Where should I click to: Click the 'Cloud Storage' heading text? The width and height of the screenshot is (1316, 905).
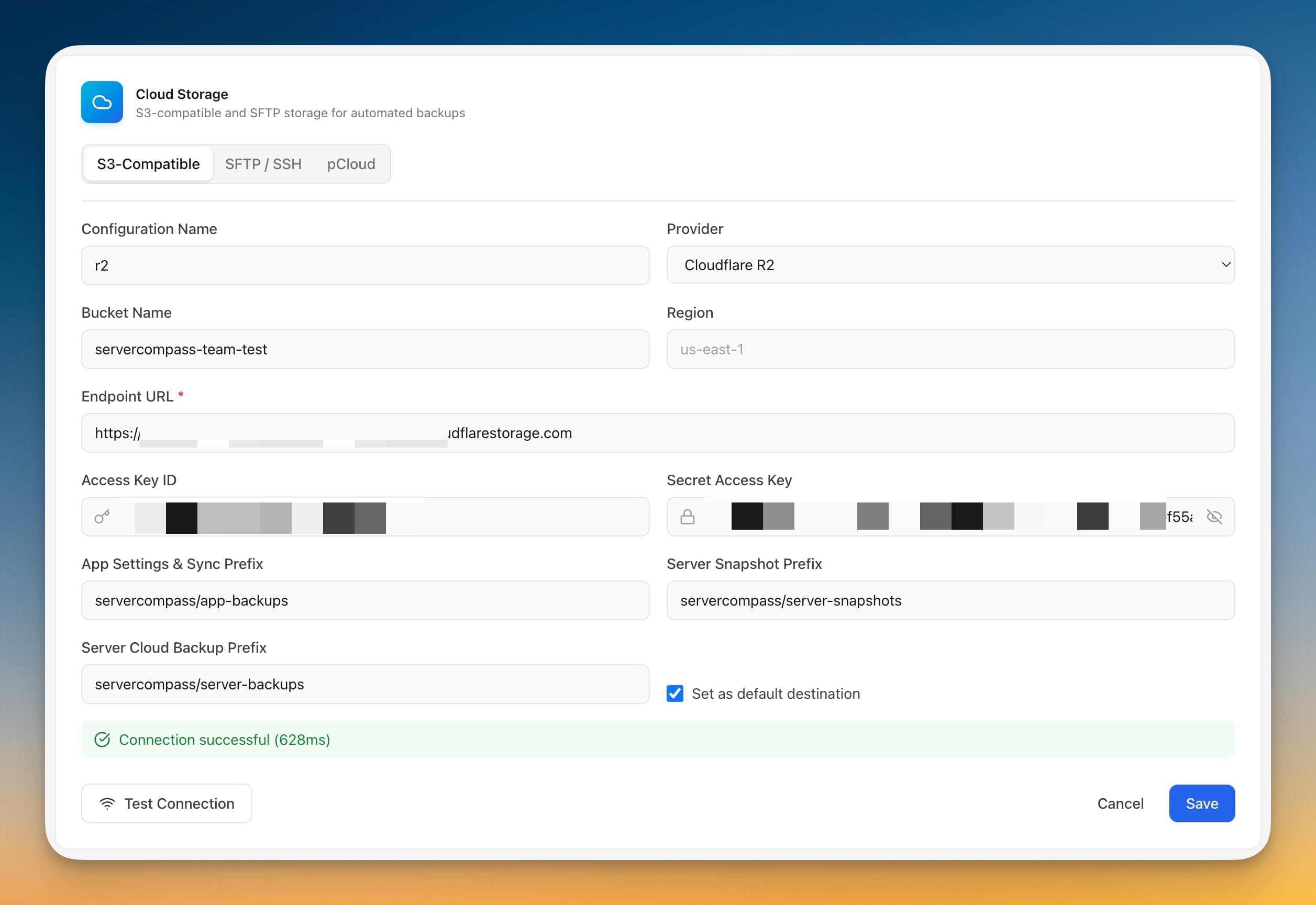tap(182, 94)
